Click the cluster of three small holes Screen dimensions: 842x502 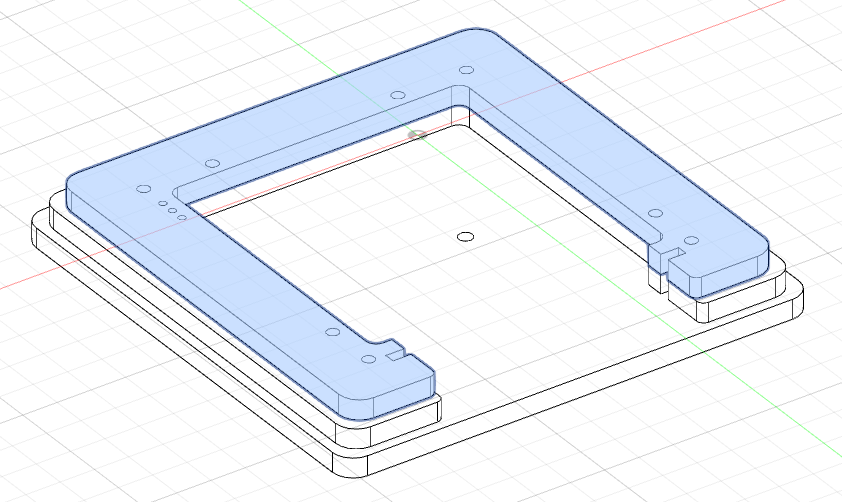click(x=172, y=210)
